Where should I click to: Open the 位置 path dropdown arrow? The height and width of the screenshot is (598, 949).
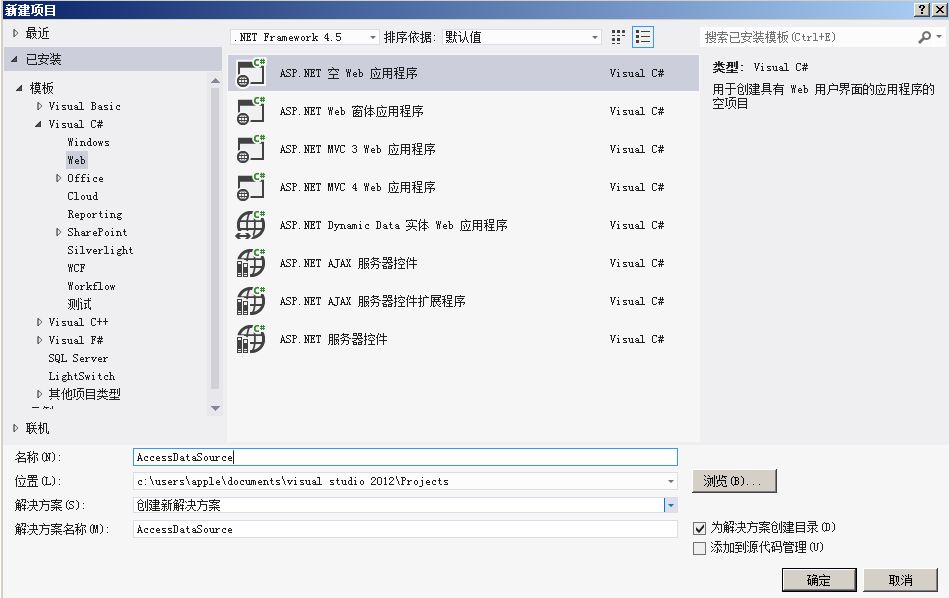tap(671, 482)
